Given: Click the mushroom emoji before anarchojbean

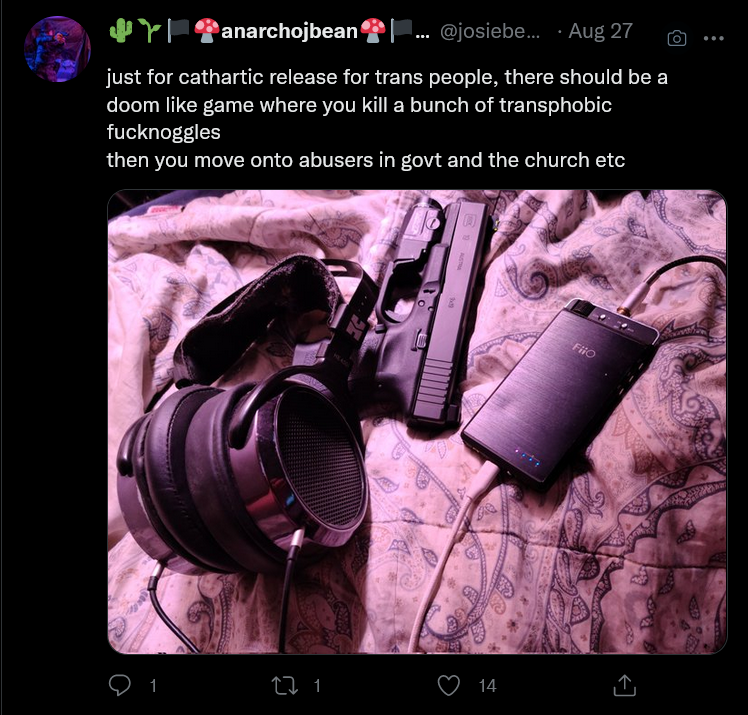Looking at the screenshot, I should (x=207, y=31).
